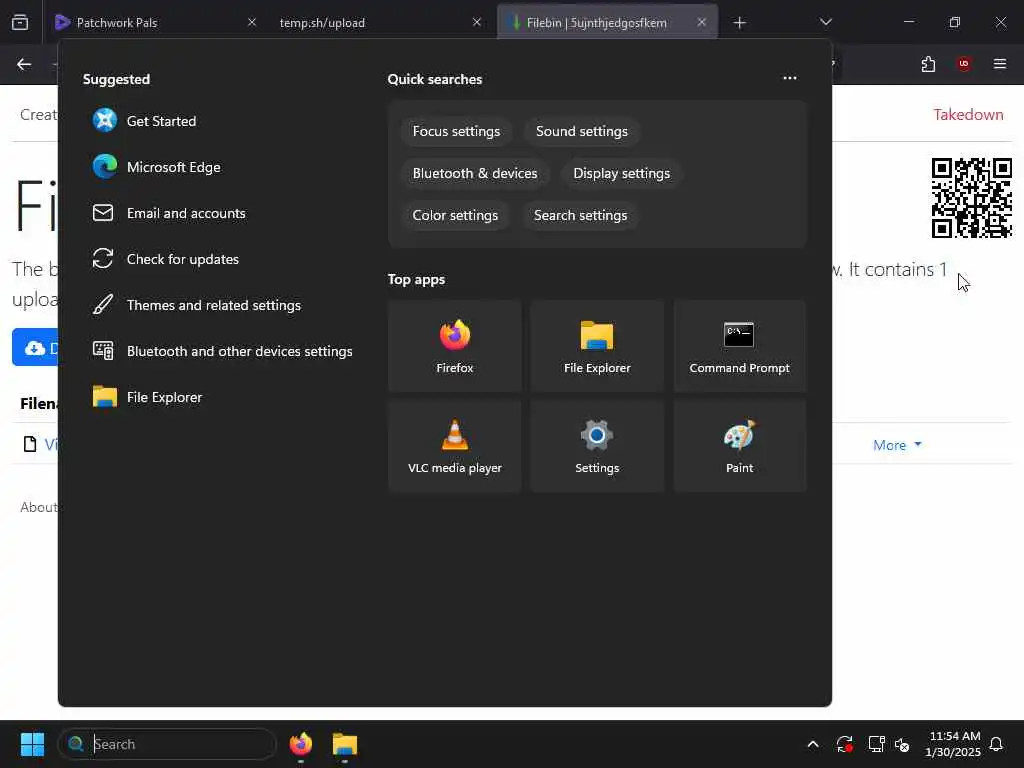Launch Paint from Top apps
The width and height of the screenshot is (1024, 768).
pyautogui.click(x=740, y=446)
